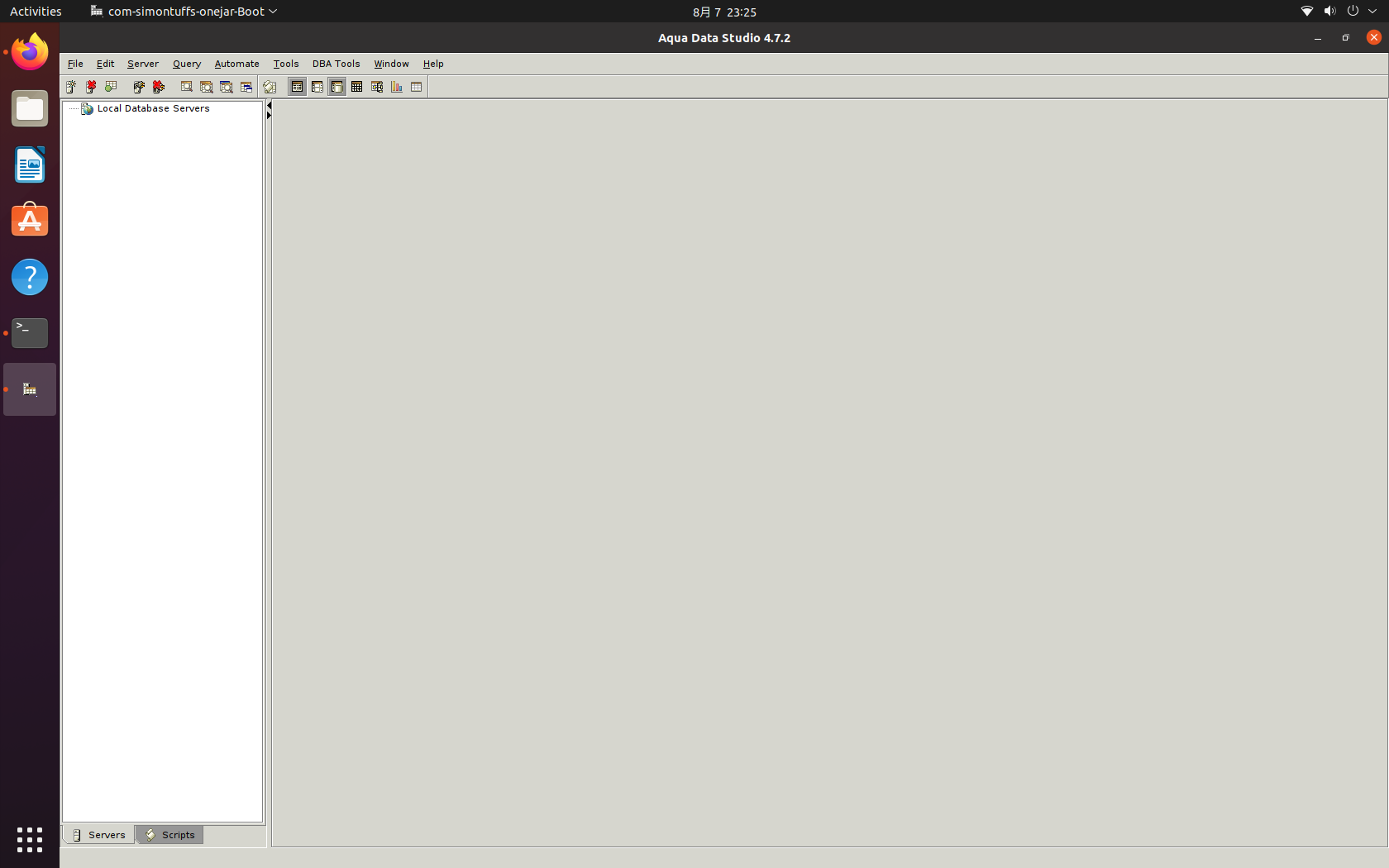Image resolution: width=1389 pixels, height=868 pixels.
Task: Open the Help app in dock
Action: tap(30, 277)
